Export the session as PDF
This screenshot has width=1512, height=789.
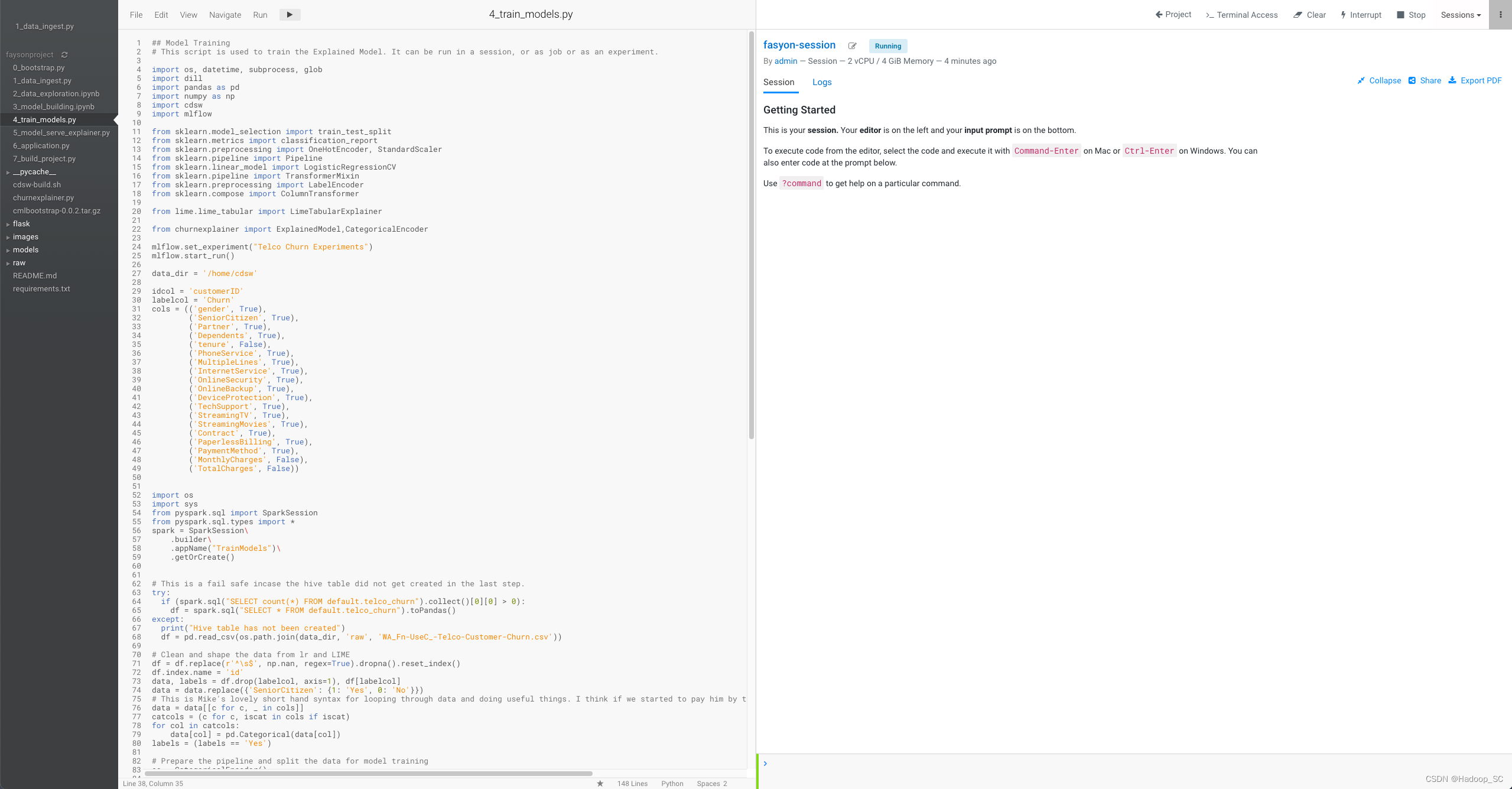(1475, 81)
